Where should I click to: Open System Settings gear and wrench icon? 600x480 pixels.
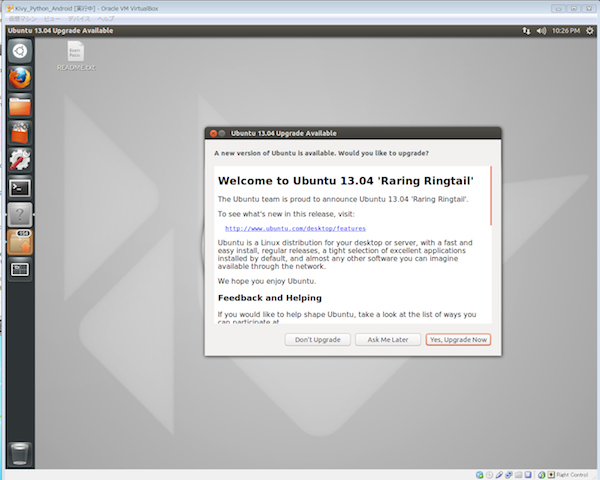tap(20, 160)
